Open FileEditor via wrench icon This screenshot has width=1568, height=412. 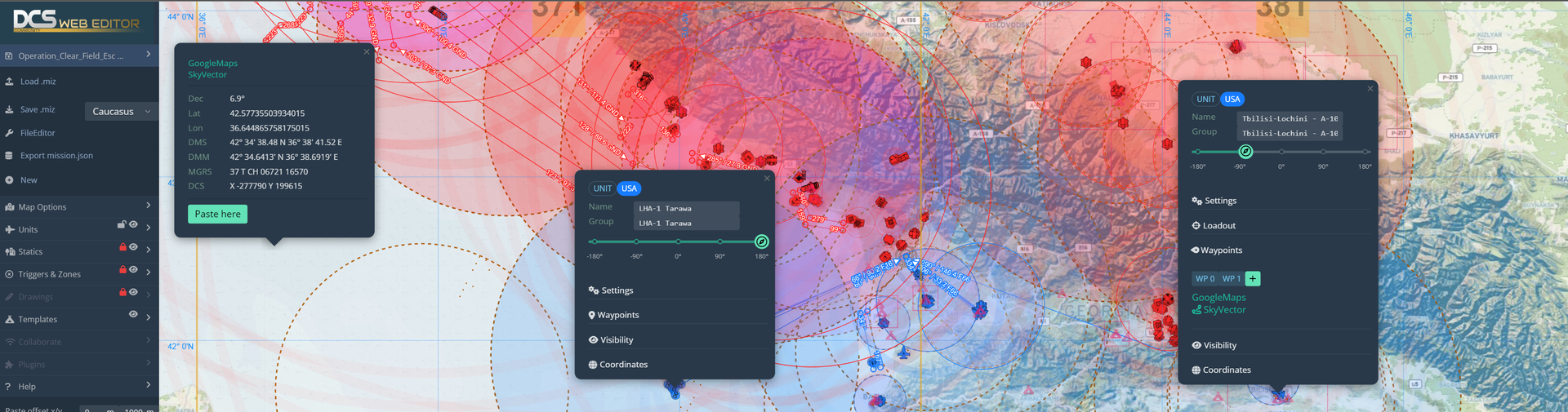pos(9,133)
